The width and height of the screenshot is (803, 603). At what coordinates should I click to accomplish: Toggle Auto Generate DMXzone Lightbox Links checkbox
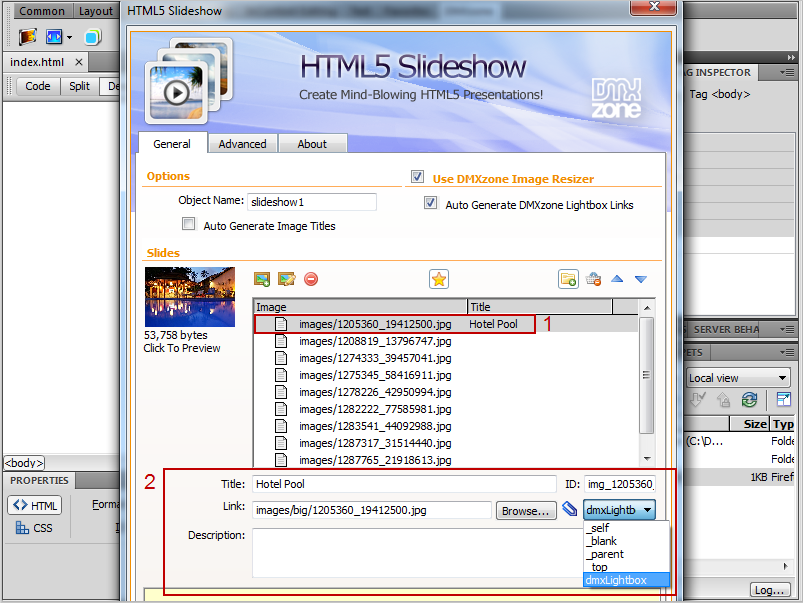click(x=430, y=203)
